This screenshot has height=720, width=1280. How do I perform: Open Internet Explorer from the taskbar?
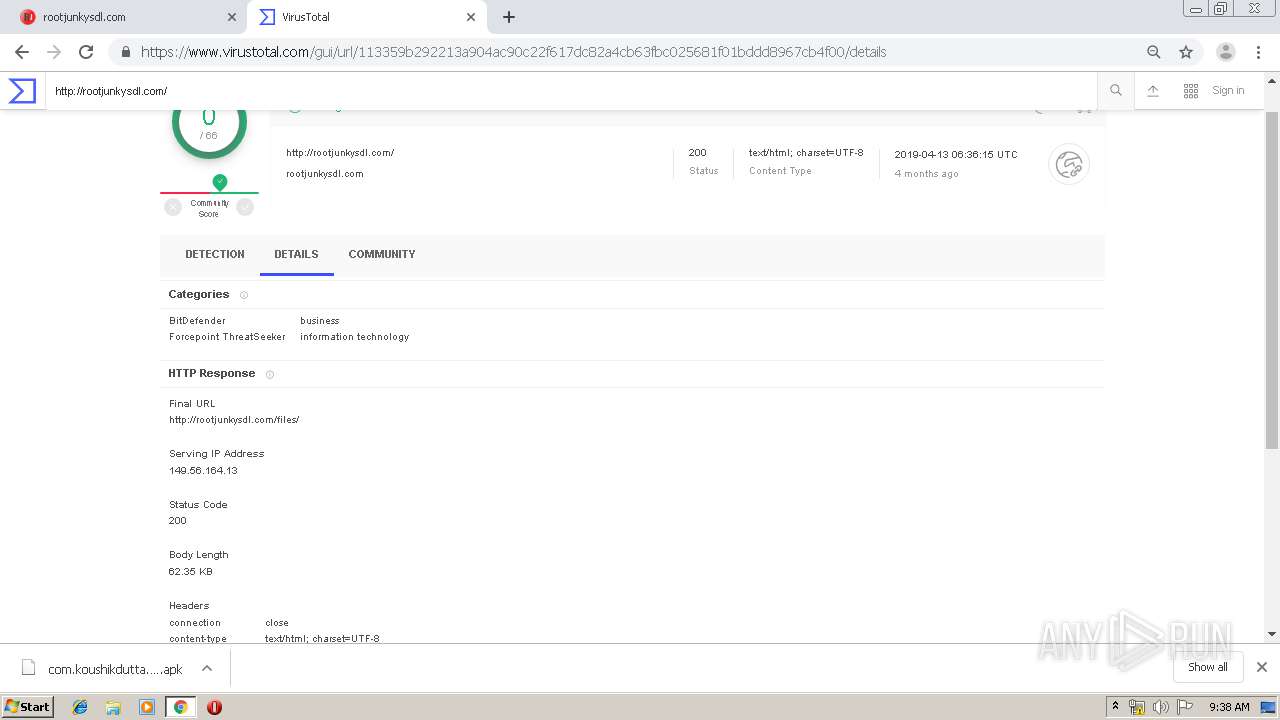(80, 707)
